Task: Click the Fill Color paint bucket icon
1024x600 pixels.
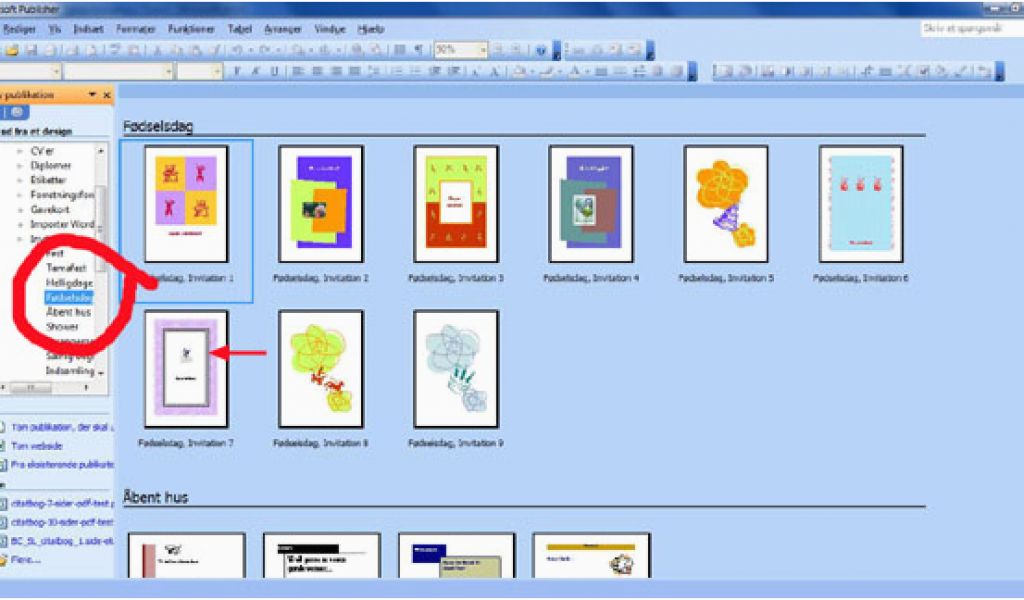Action: (519, 71)
